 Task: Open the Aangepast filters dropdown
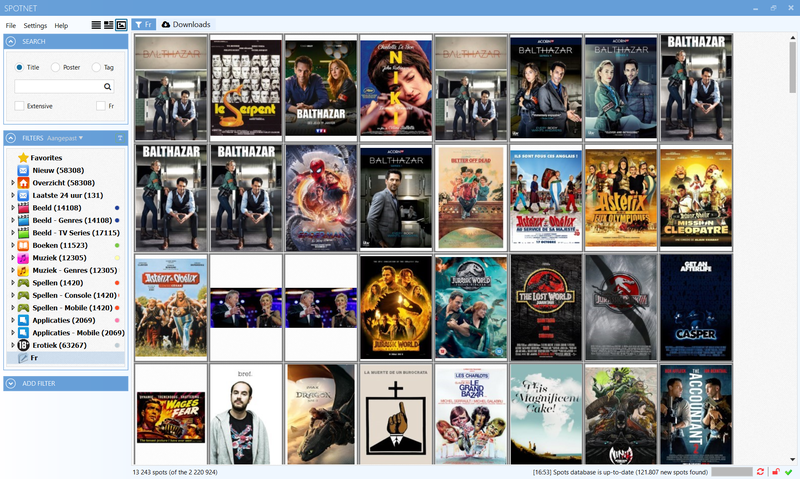tap(65, 138)
